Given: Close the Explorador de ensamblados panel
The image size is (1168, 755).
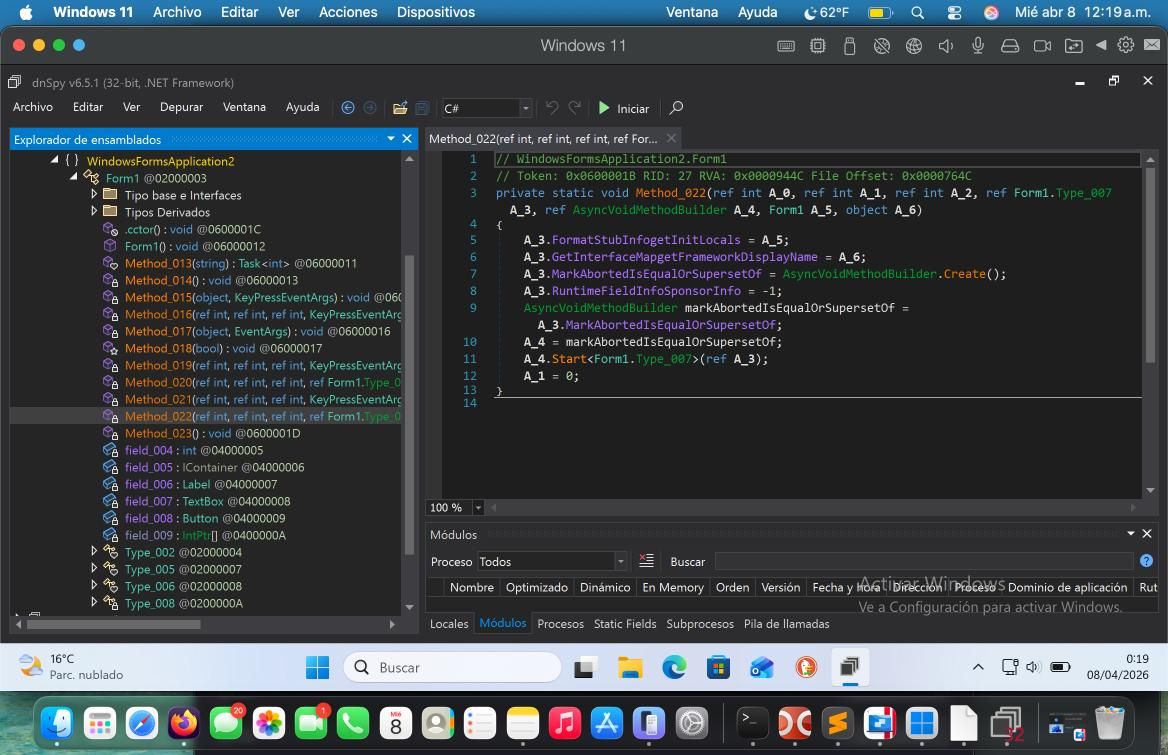Looking at the screenshot, I should pyautogui.click(x=407, y=139).
